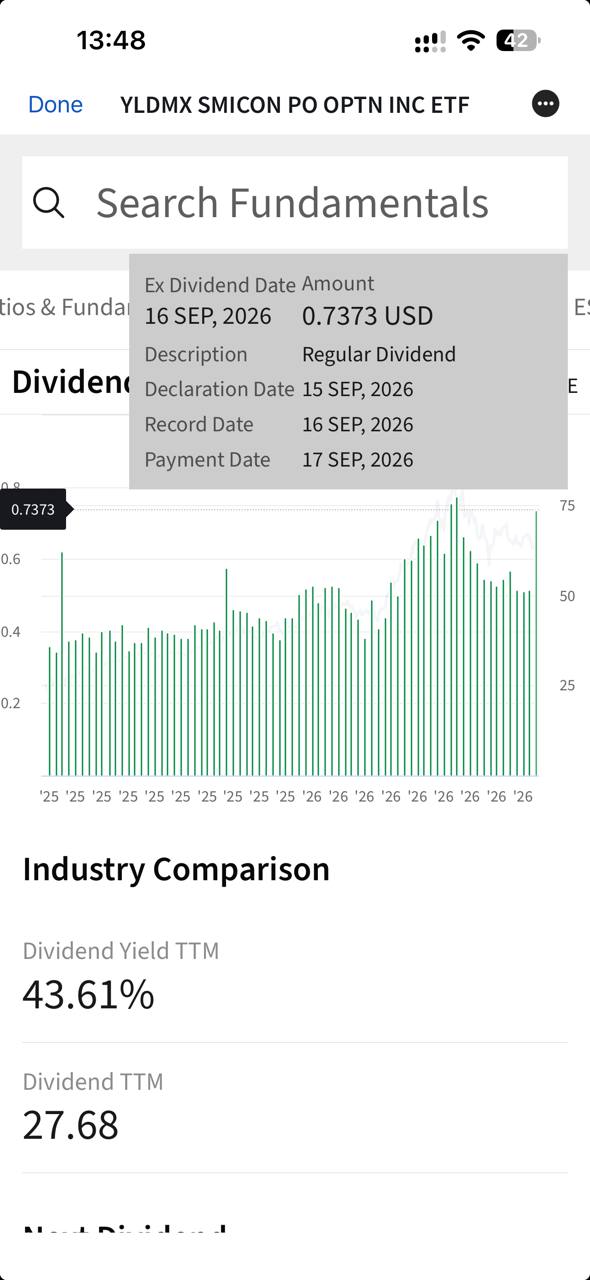Check the Wi-Fi status icon
This screenshot has width=590, height=1280.
[x=470, y=41]
